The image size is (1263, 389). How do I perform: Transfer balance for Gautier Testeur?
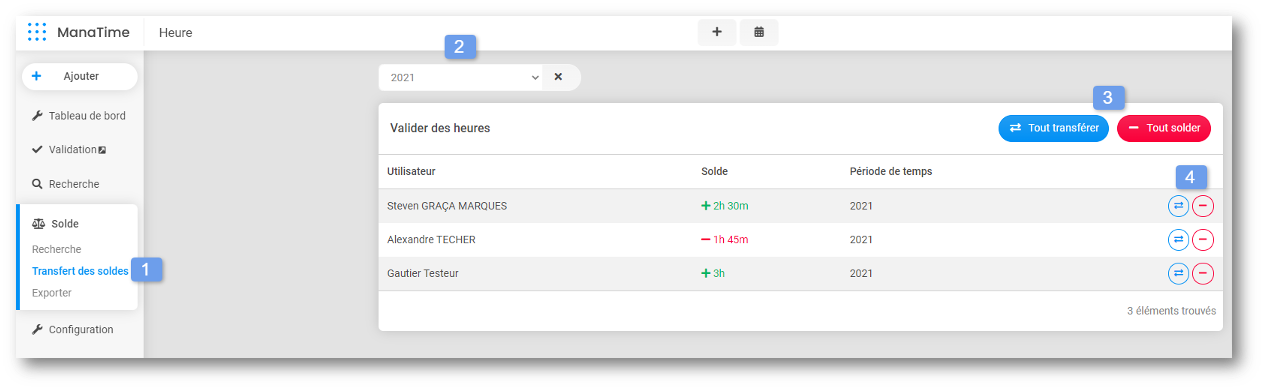tap(1178, 274)
